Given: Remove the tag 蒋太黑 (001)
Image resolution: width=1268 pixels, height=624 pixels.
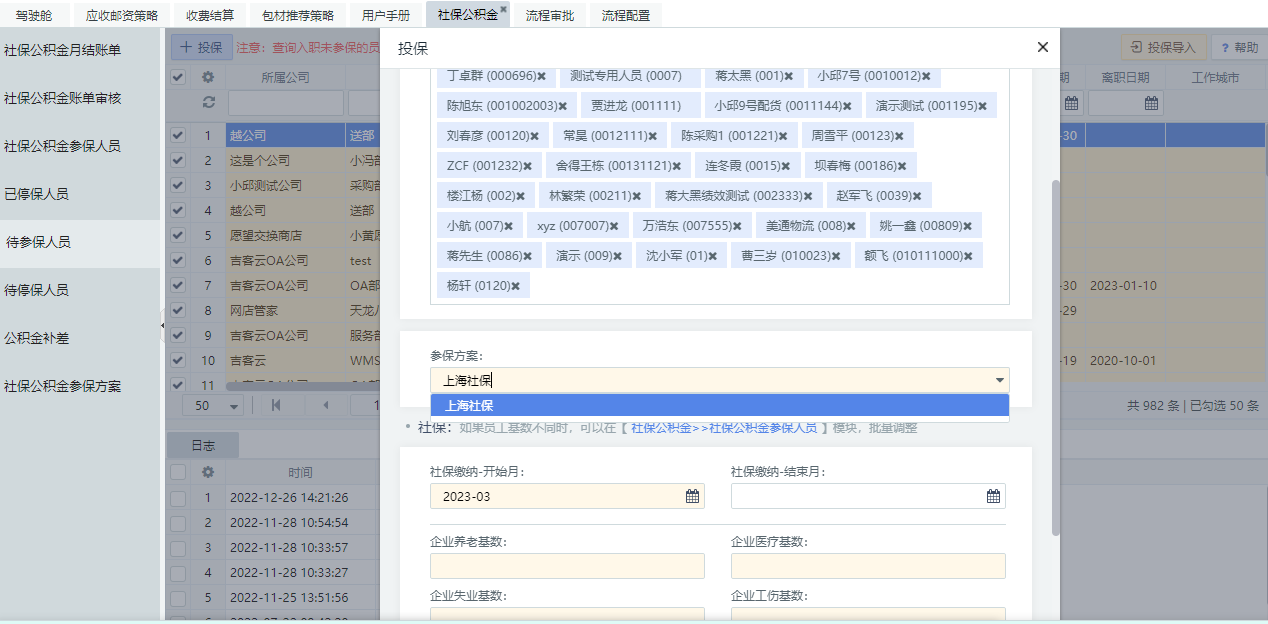Looking at the screenshot, I should point(788,76).
